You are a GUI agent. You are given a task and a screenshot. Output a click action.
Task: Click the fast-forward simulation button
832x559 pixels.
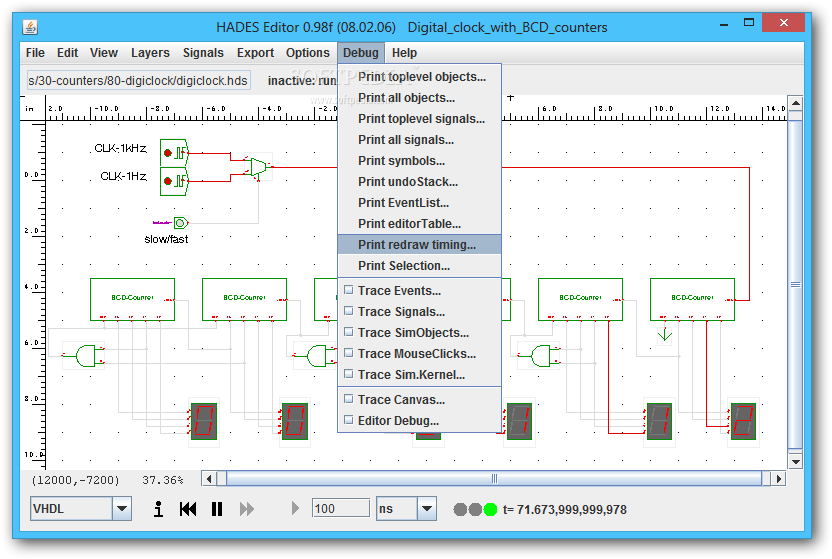pos(247,509)
